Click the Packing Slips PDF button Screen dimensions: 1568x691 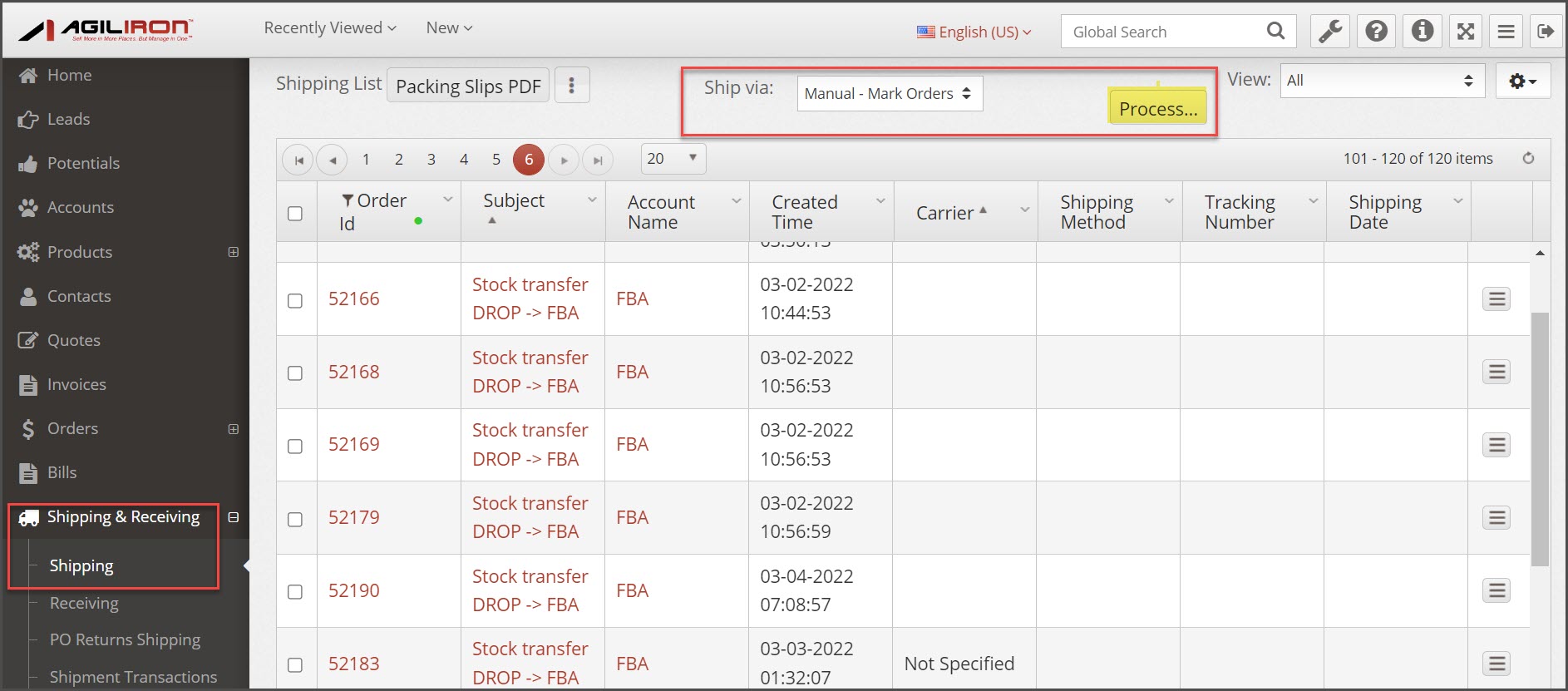pyautogui.click(x=468, y=86)
